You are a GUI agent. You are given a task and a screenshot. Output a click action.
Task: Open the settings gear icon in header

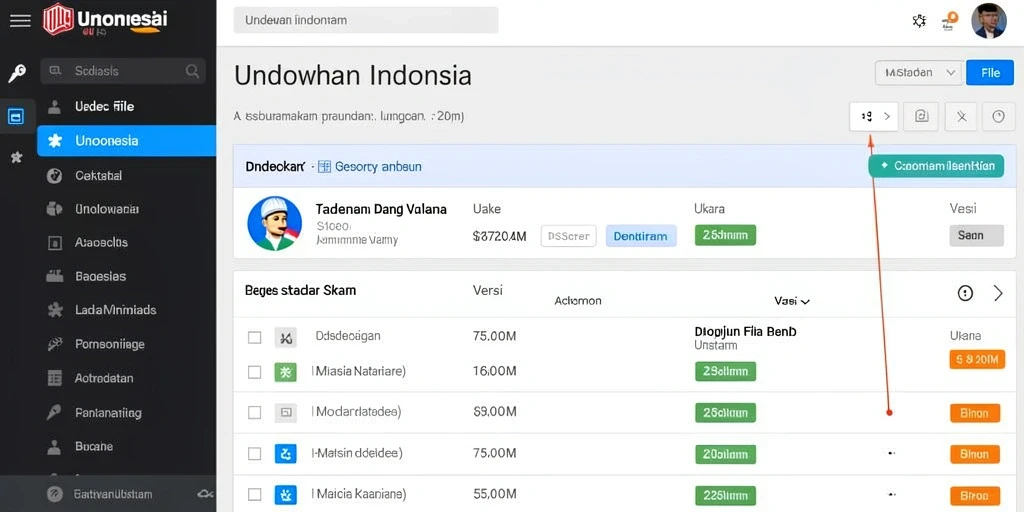coord(920,21)
